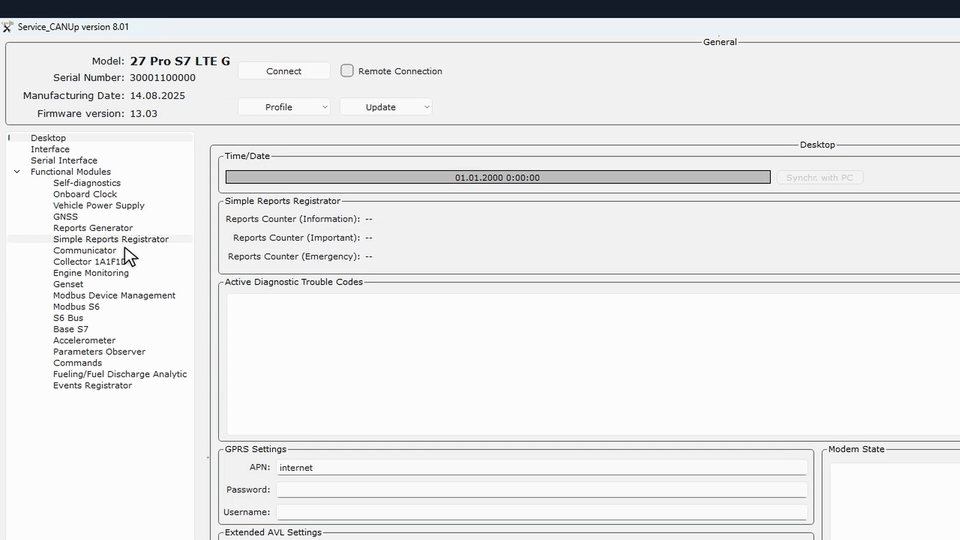The image size is (960, 540).
Task: Select Genset module
Action: [68, 284]
